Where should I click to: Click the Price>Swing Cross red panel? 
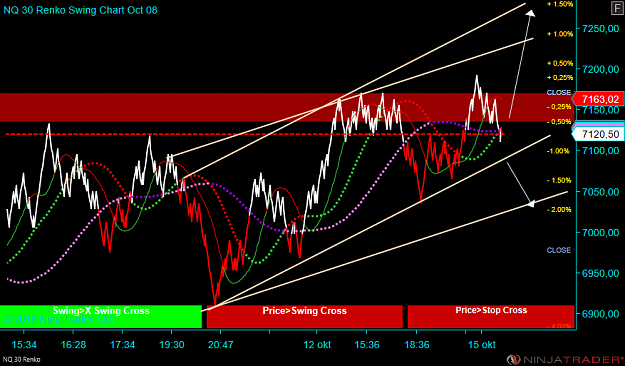[305, 317]
